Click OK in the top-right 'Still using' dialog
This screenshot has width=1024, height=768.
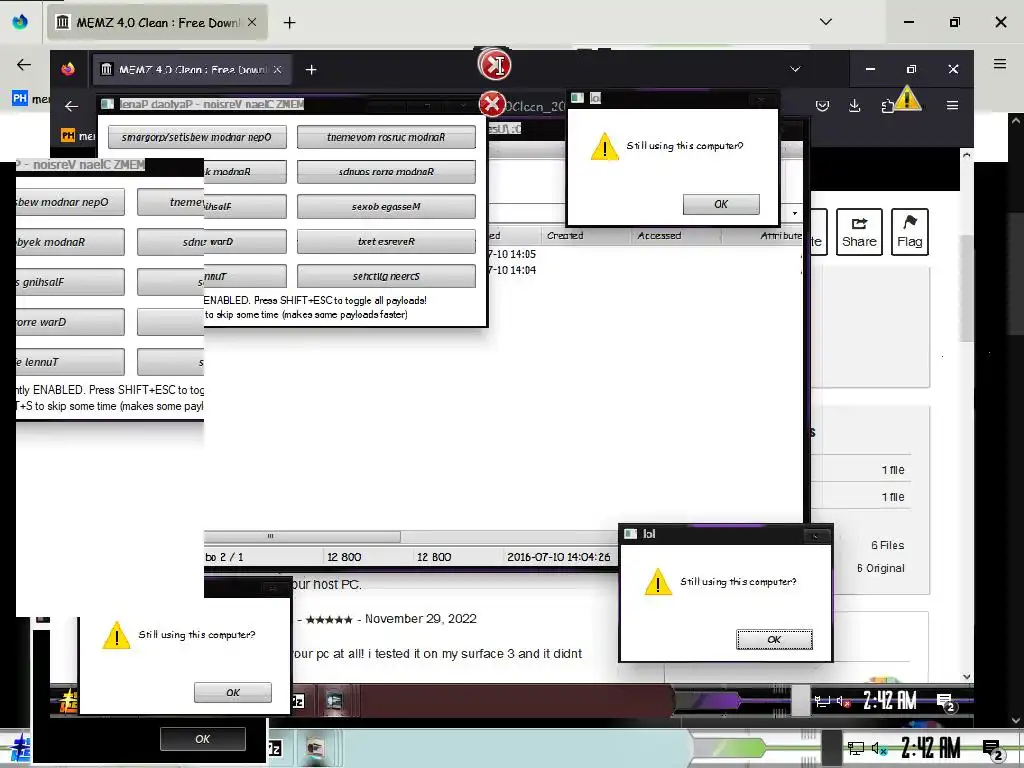coord(721,204)
